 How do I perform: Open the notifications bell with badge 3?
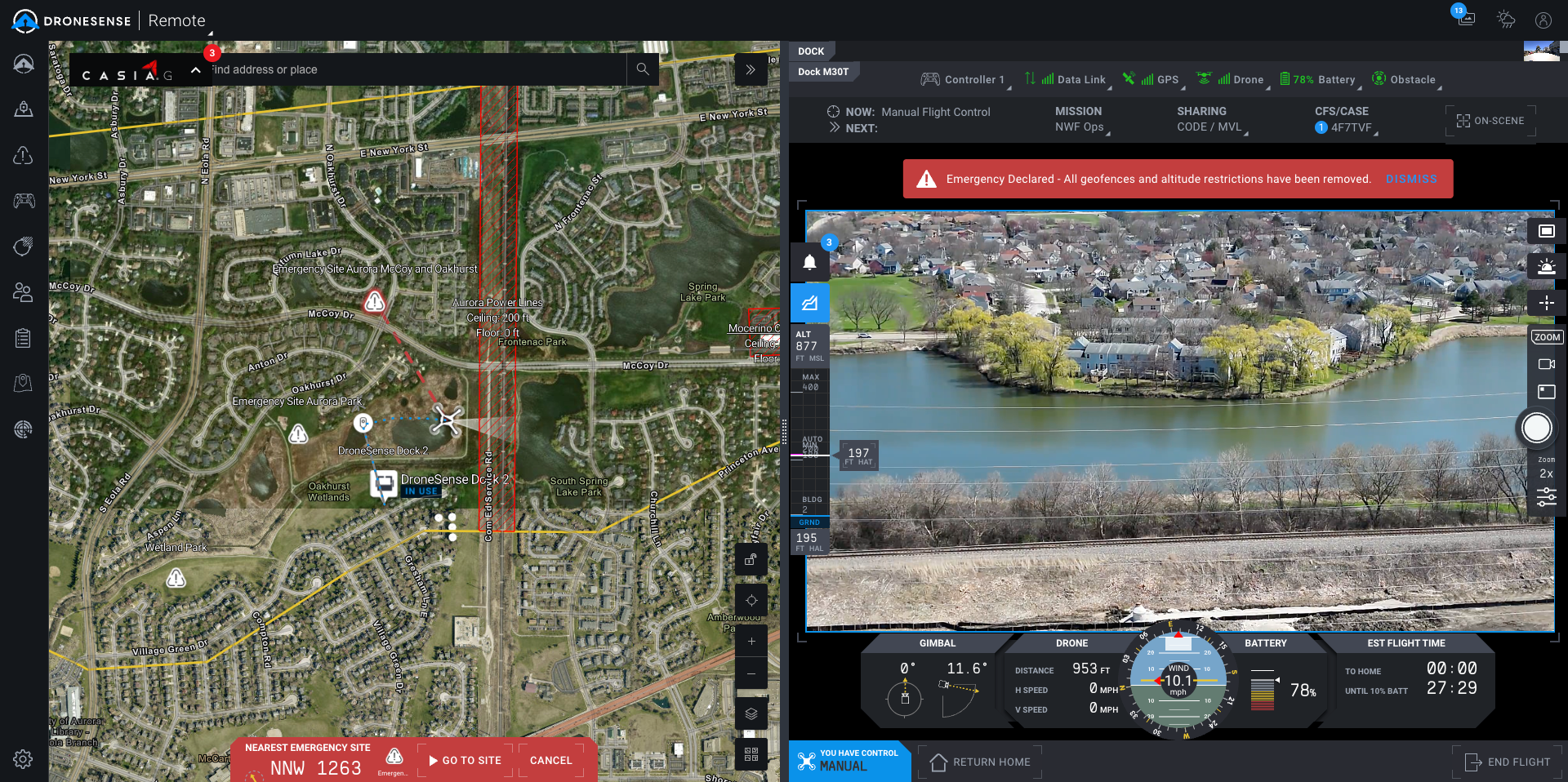click(810, 262)
